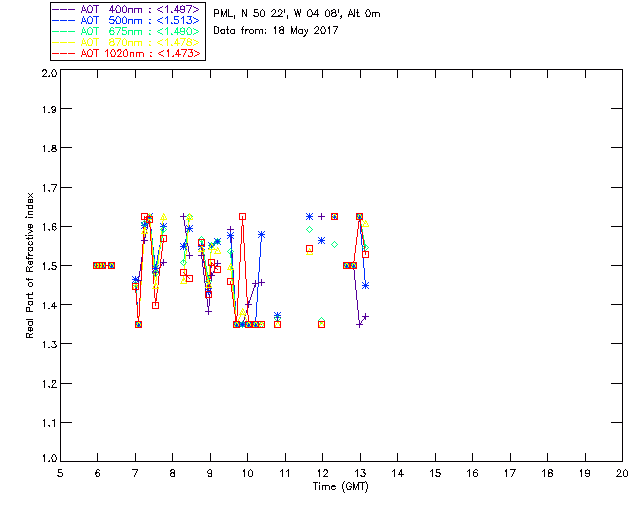Image resolution: width=640 pixels, height=512 pixels.
Task: Click the AOT 500nm legend entry
Action: pyautogui.click(x=127, y=20)
